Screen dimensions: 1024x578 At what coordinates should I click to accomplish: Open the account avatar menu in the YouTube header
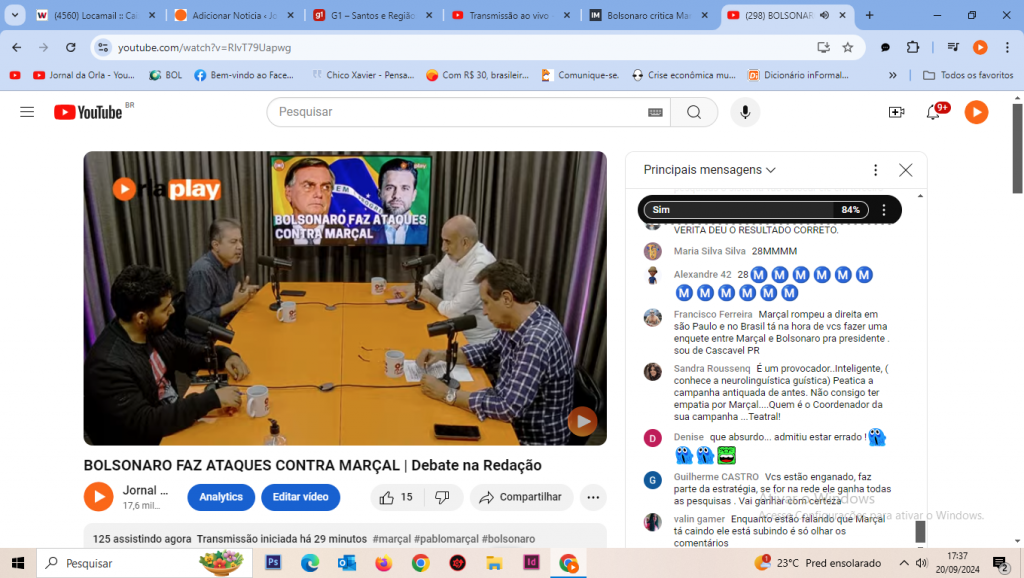click(x=976, y=112)
